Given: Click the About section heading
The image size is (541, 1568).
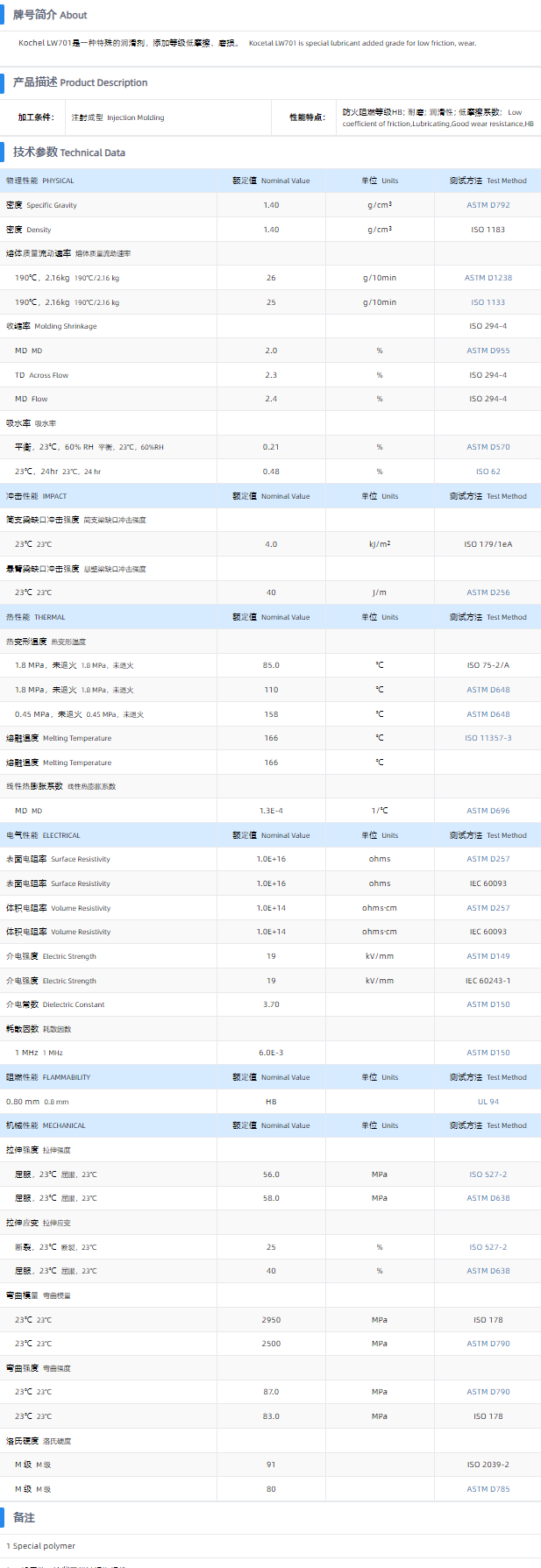Looking at the screenshot, I should click(x=50, y=15).
